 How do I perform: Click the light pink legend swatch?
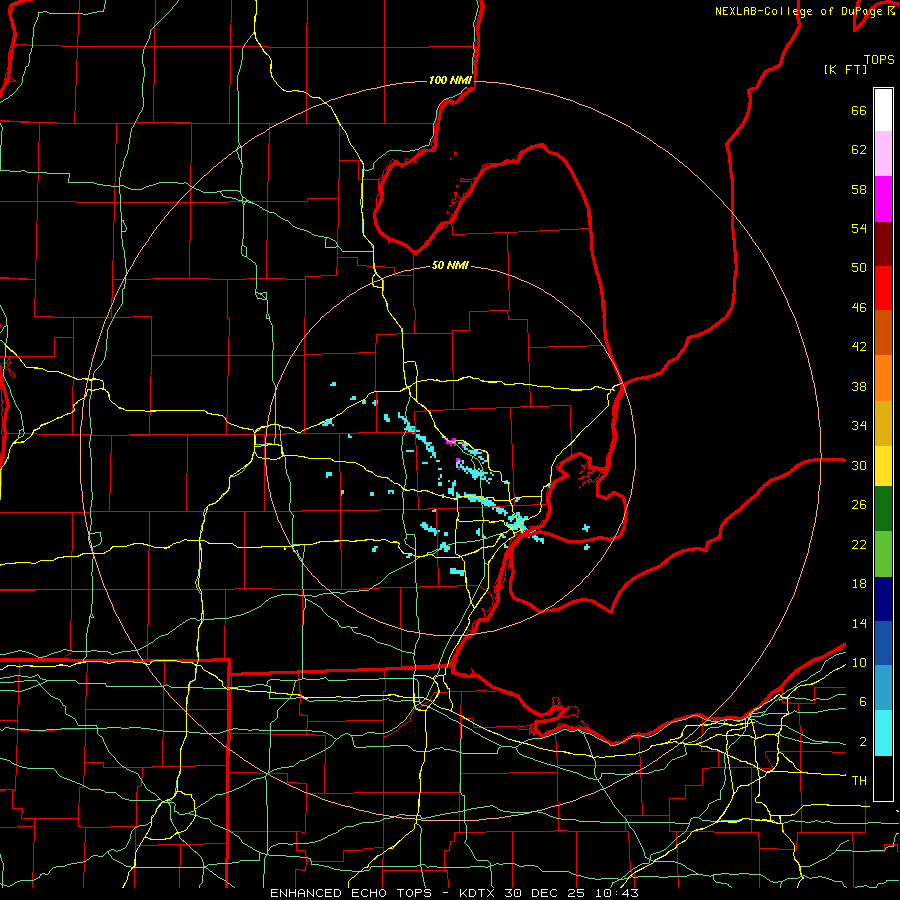click(883, 153)
